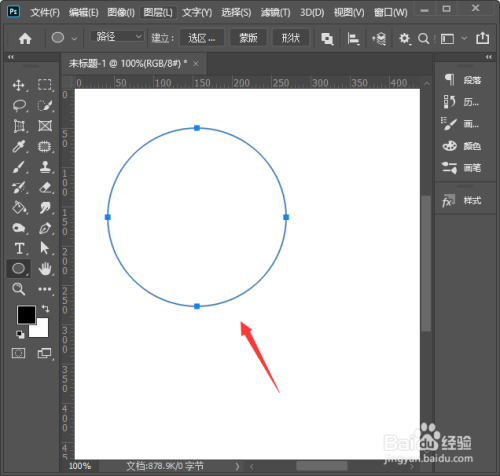The height and width of the screenshot is (476, 500).
Task: Go to the Home screen icon
Action: point(25,39)
